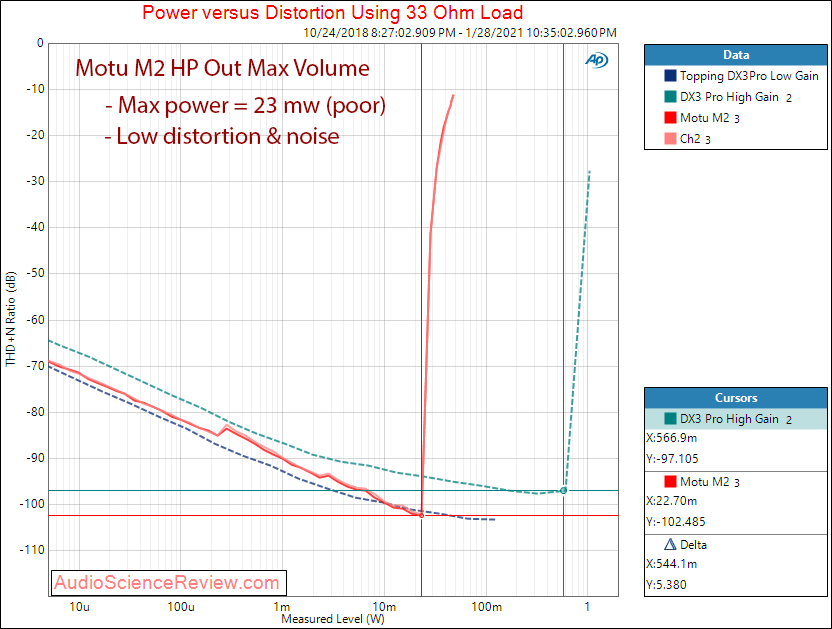832x629 pixels.
Task: Click annotation '- Max power = 23 mw (poor)'
Action: tap(245, 106)
